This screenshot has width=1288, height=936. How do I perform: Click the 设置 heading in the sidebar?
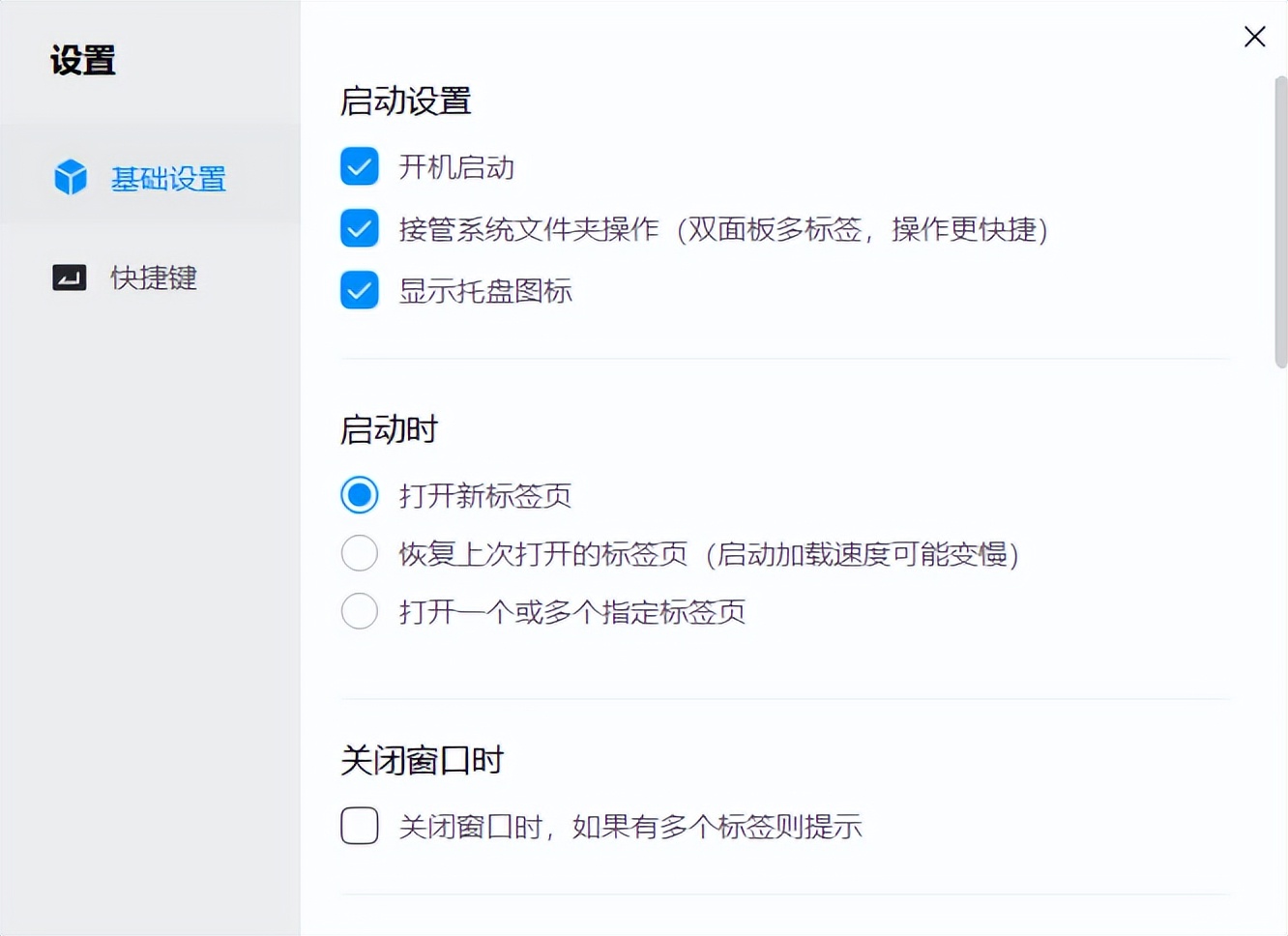tap(82, 60)
